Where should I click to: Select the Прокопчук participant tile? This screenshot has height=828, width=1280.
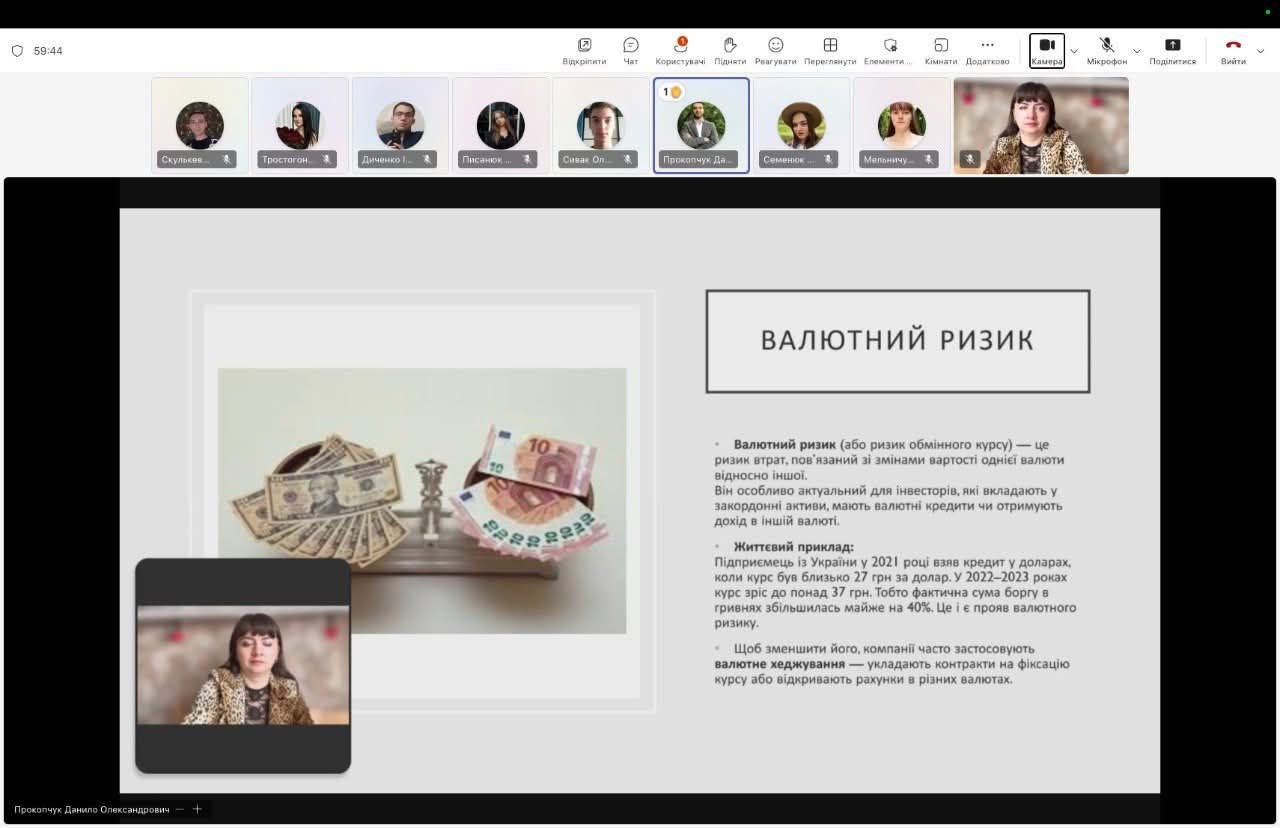[x=701, y=126]
